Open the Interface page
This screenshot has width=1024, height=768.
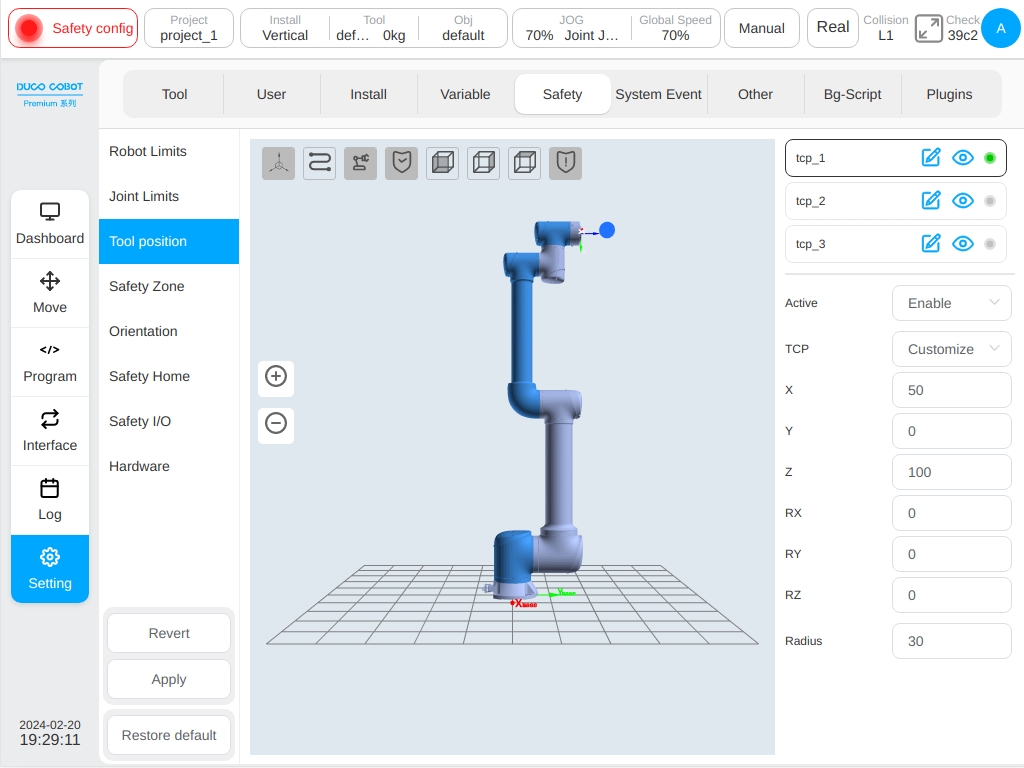[50, 431]
